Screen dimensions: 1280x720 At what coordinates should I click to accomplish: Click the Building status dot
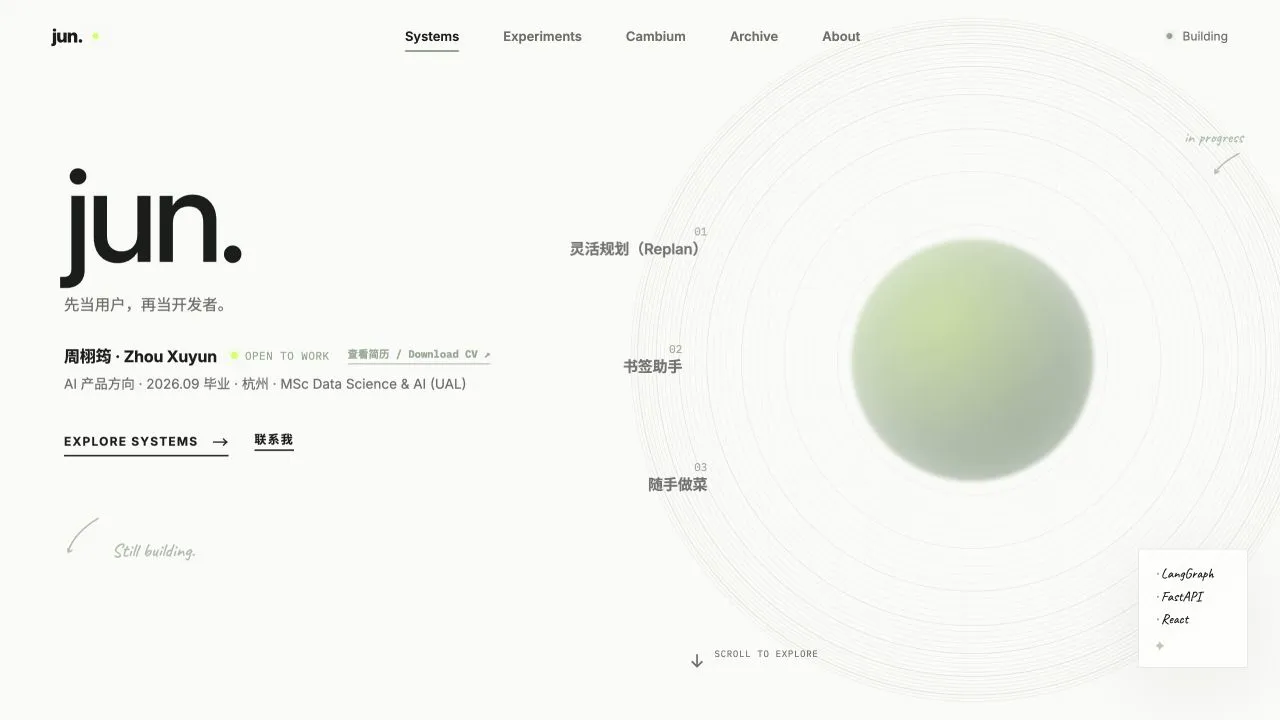pyautogui.click(x=1169, y=36)
